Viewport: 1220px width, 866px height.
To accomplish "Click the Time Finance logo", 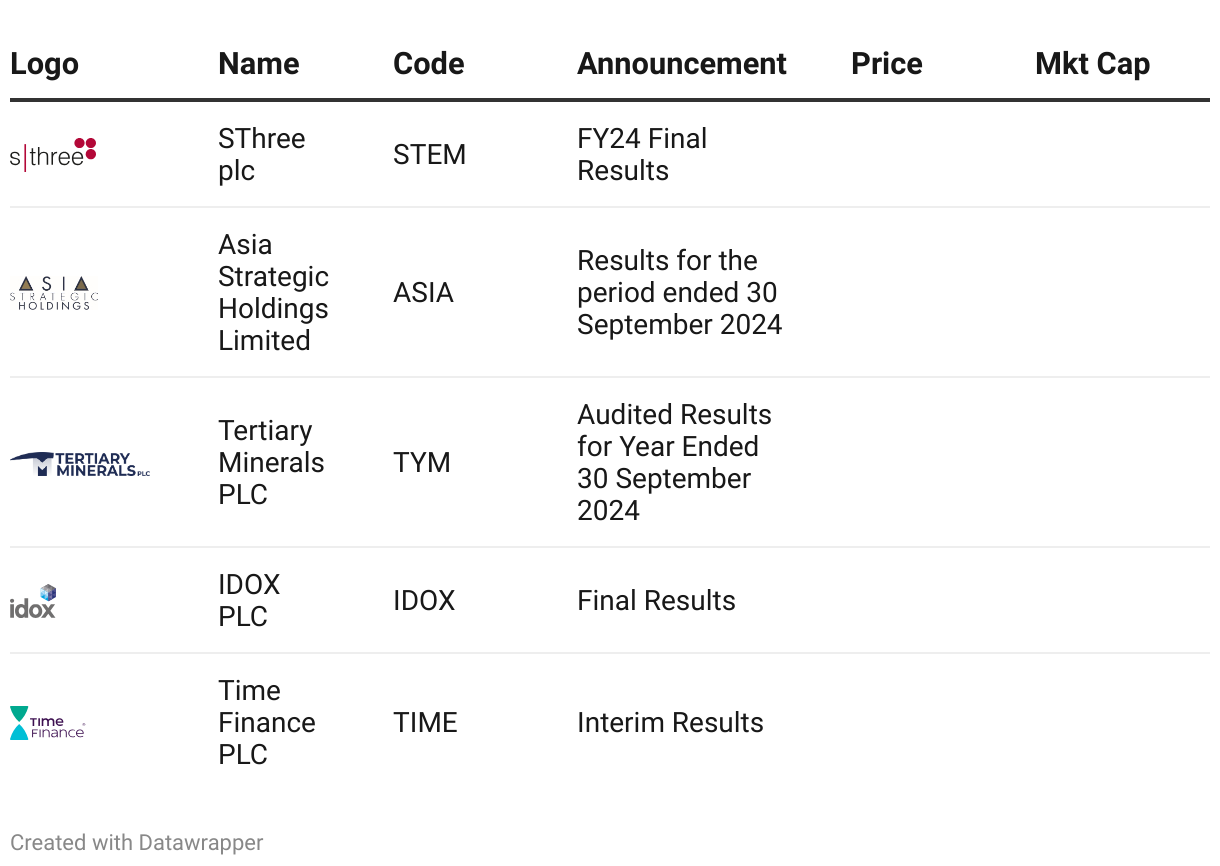I will tap(47, 723).
